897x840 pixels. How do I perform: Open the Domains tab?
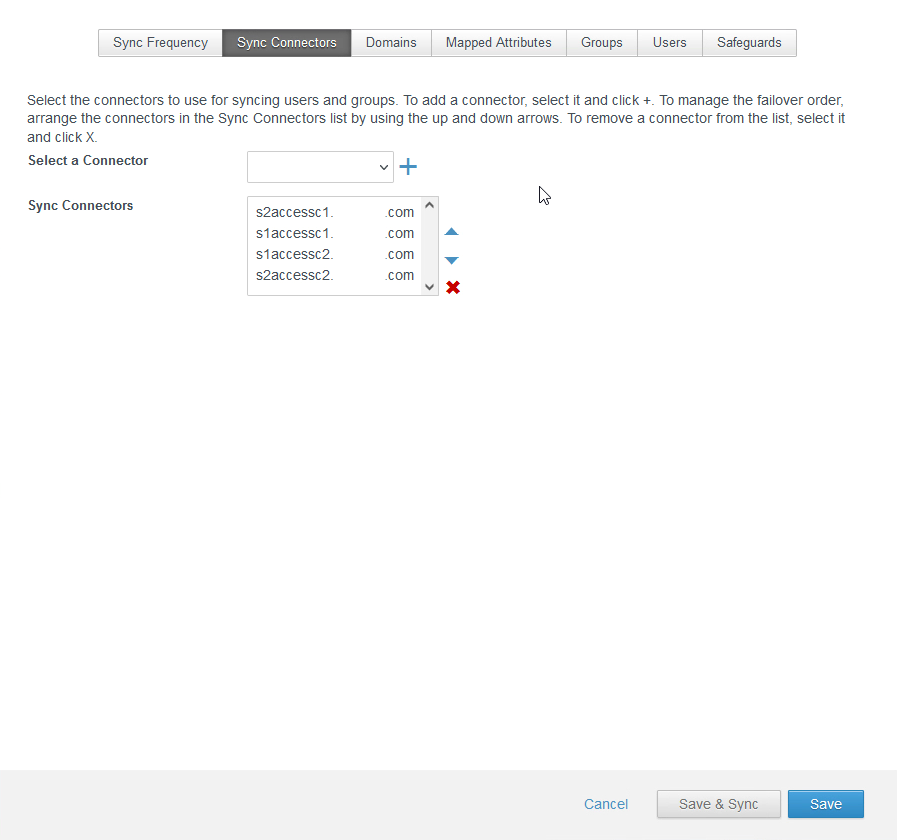point(390,42)
